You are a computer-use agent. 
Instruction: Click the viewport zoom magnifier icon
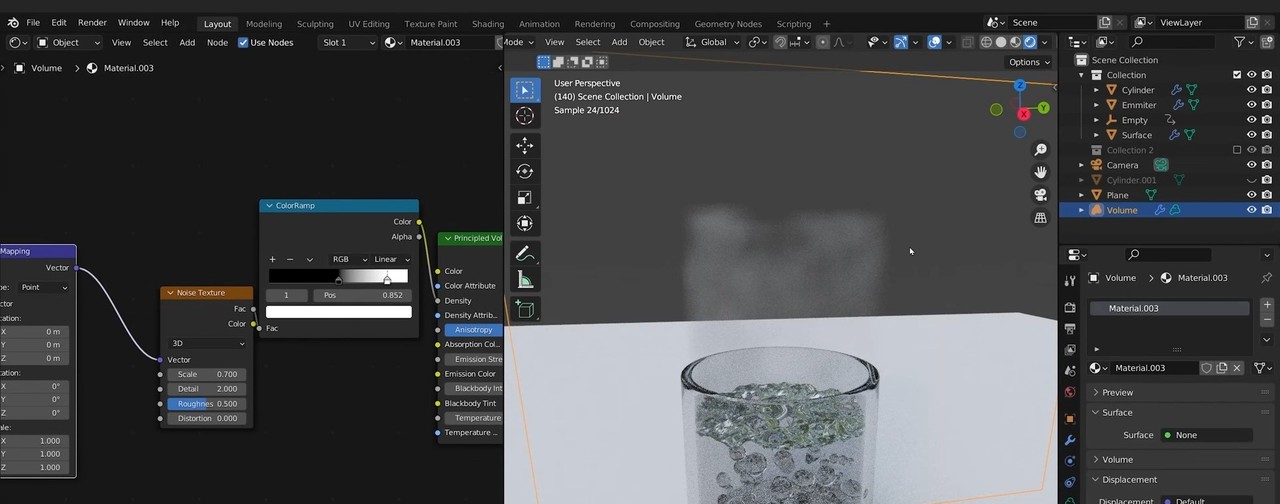(x=1040, y=149)
